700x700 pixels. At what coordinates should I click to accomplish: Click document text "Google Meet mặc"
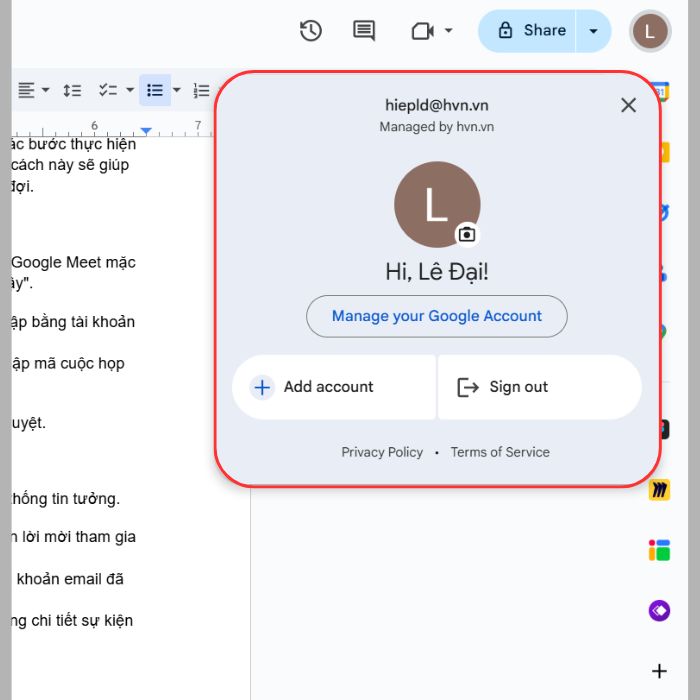[x=73, y=262]
